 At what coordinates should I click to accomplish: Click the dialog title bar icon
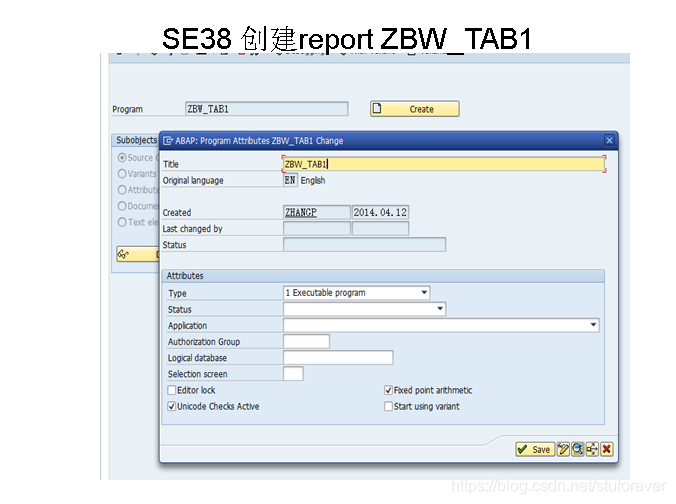(x=168, y=141)
